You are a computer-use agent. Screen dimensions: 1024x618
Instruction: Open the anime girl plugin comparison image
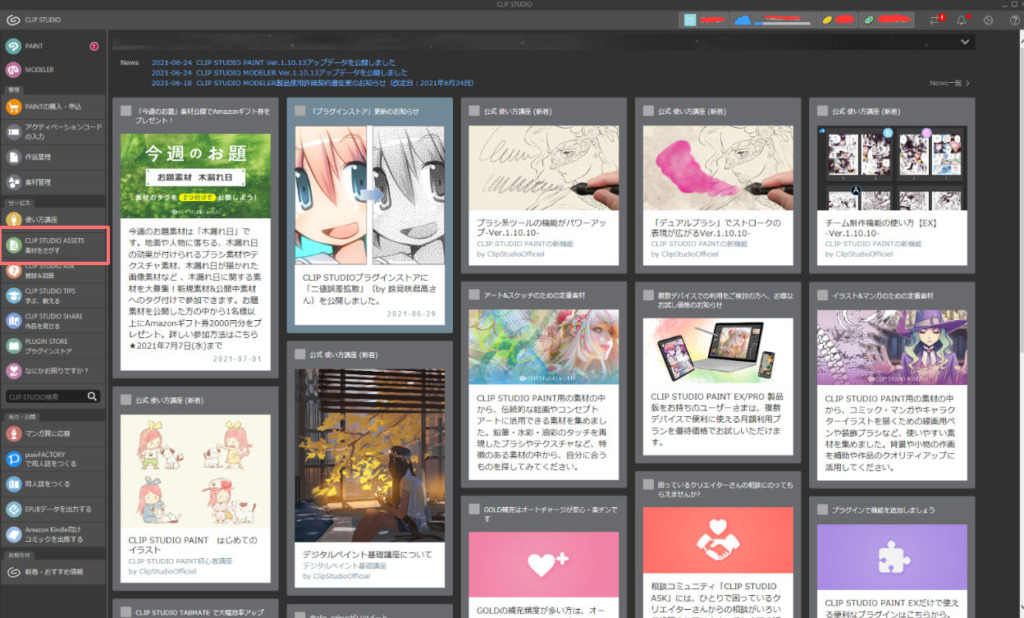pyautogui.click(x=370, y=195)
